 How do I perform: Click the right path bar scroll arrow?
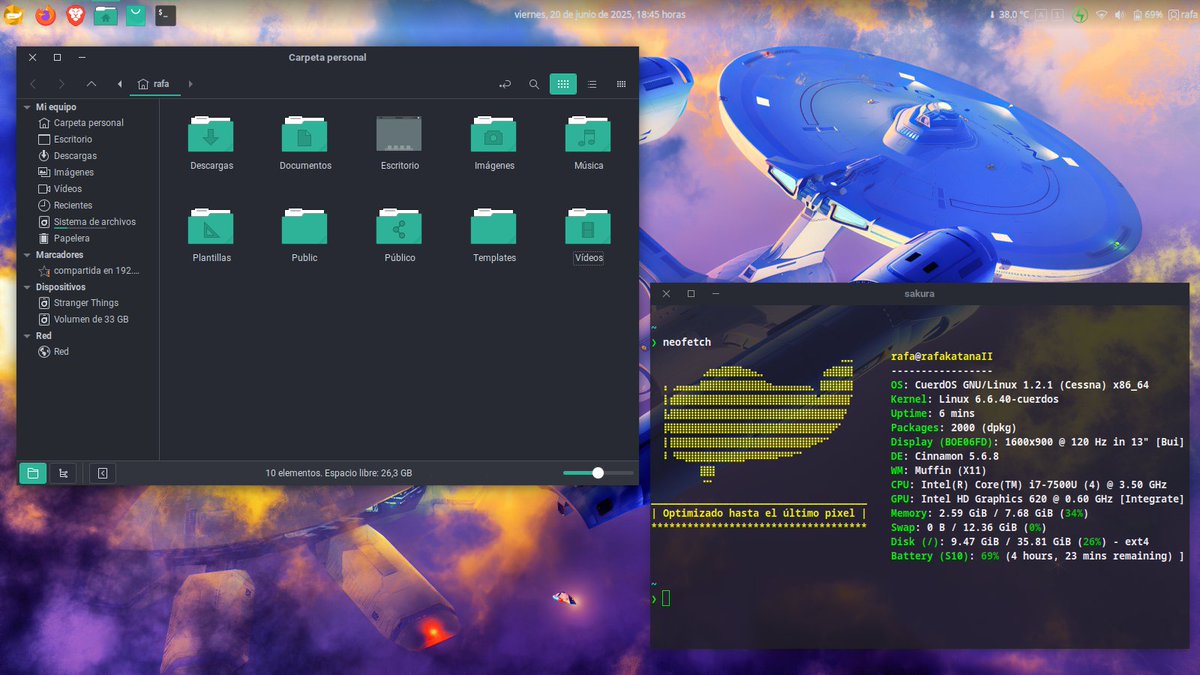tap(190, 84)
